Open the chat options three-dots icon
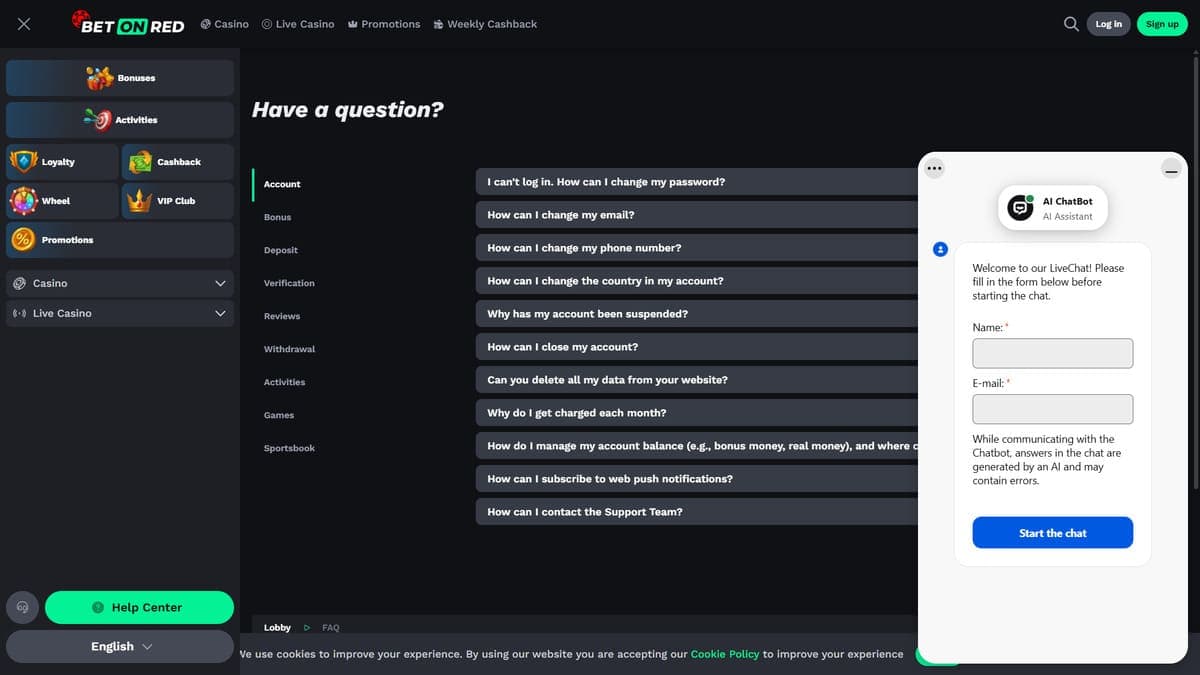Image resolution: width=1200 pixels, height=675 pixels. click(x=935, y=169)
